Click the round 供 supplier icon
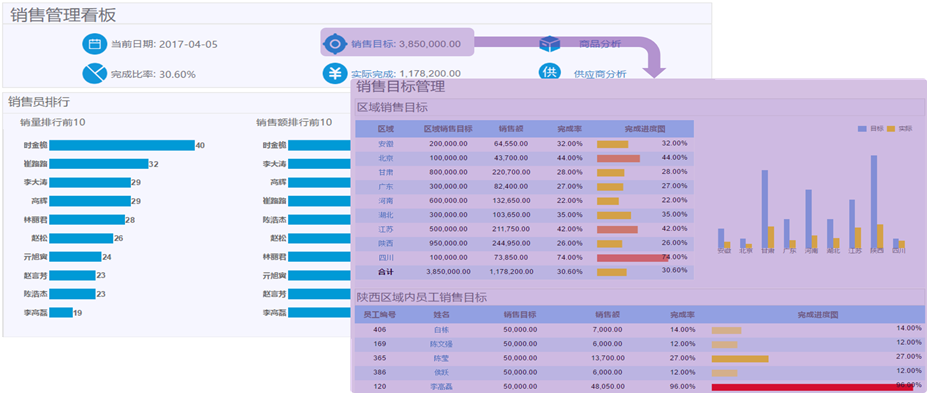 (550, 72)
